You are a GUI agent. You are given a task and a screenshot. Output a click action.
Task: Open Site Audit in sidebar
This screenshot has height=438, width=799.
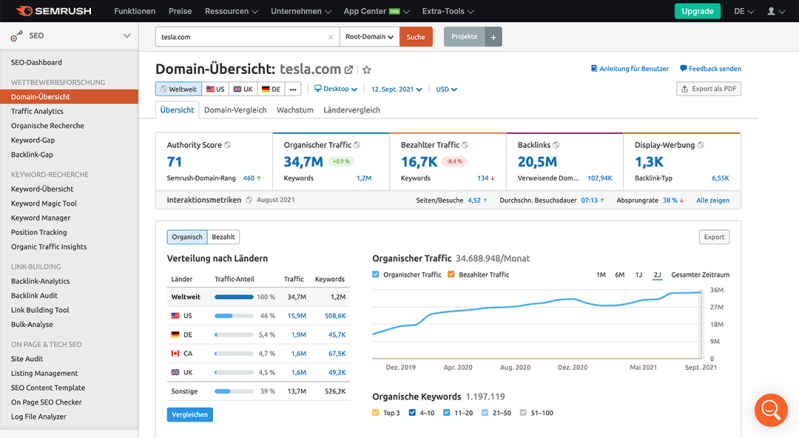pos(27,359)
